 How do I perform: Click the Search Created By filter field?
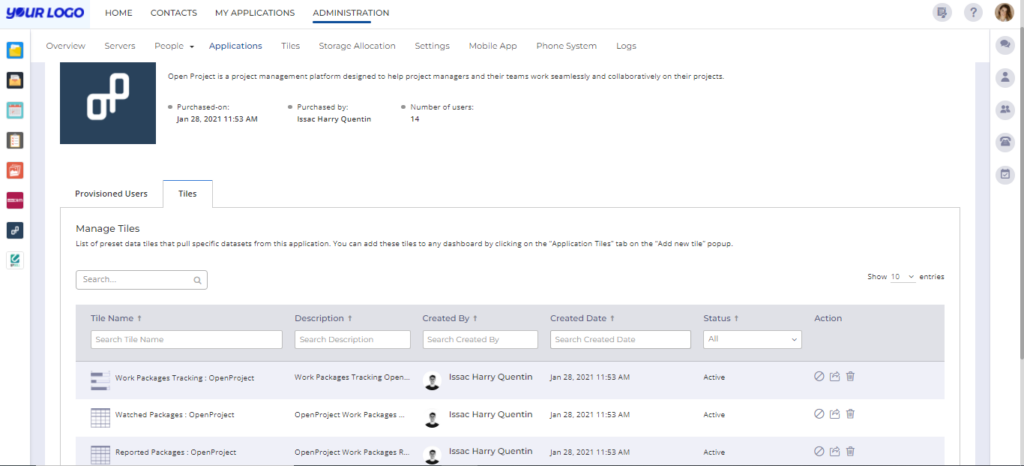(480, 339)
